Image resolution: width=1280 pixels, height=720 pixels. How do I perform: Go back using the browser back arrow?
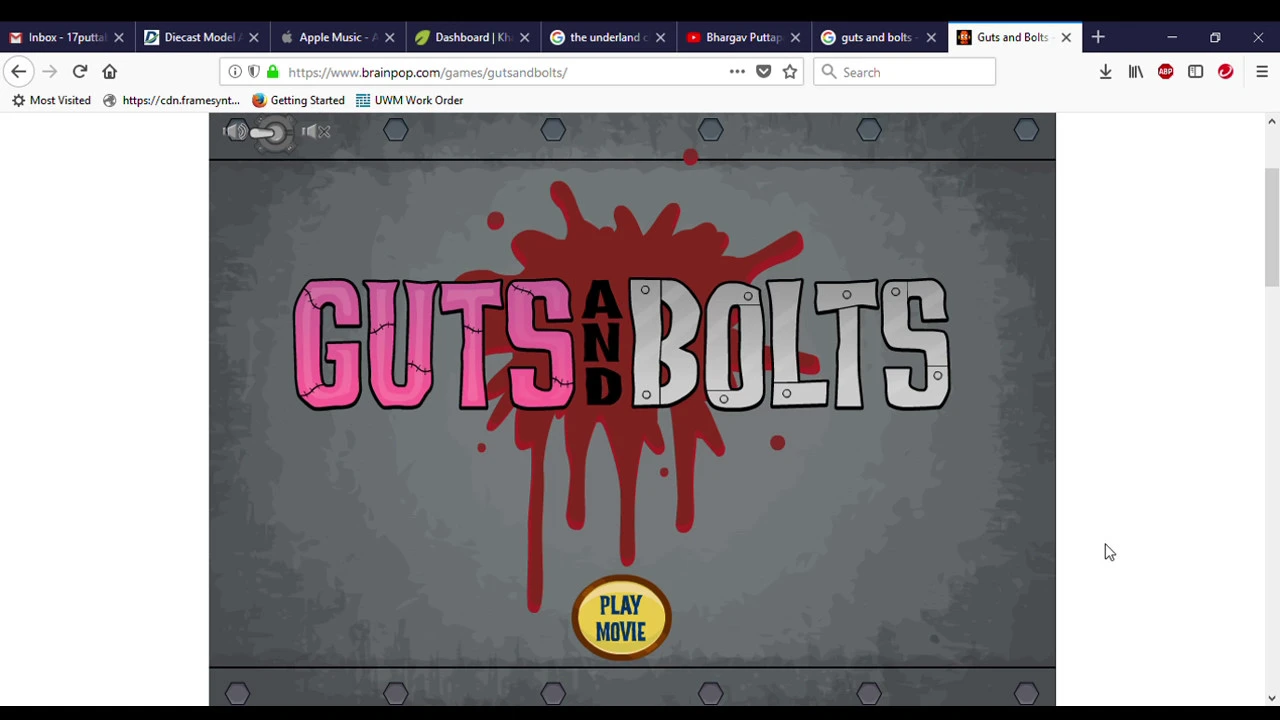(18, 72)
